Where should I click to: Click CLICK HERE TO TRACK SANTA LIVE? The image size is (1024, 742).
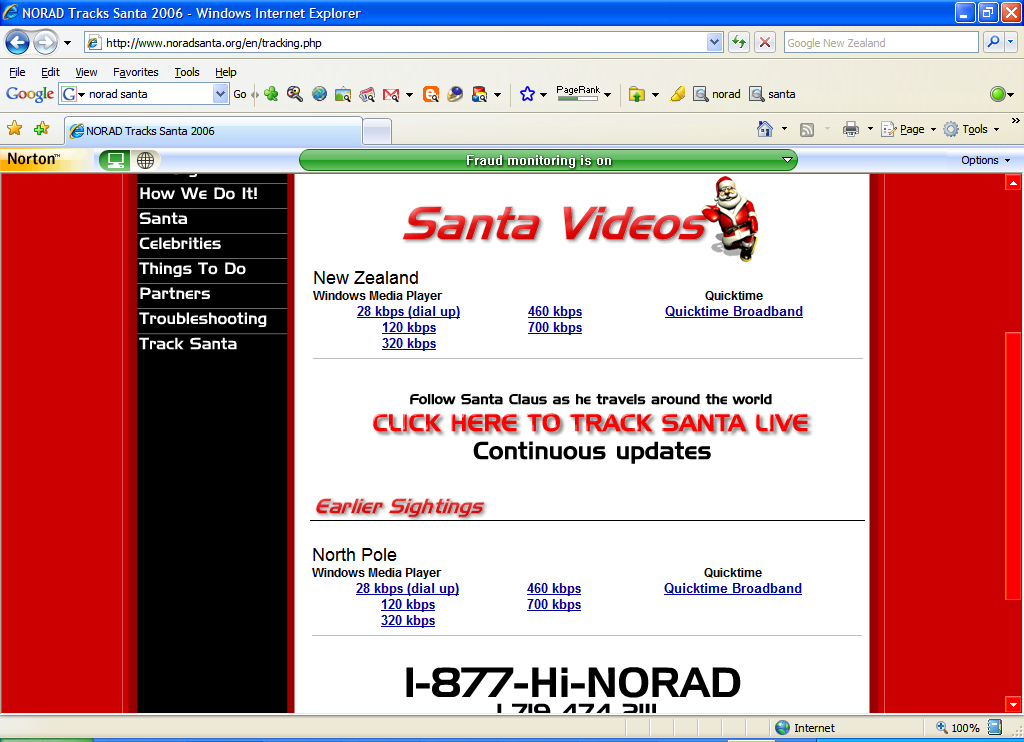pos(591,423)
